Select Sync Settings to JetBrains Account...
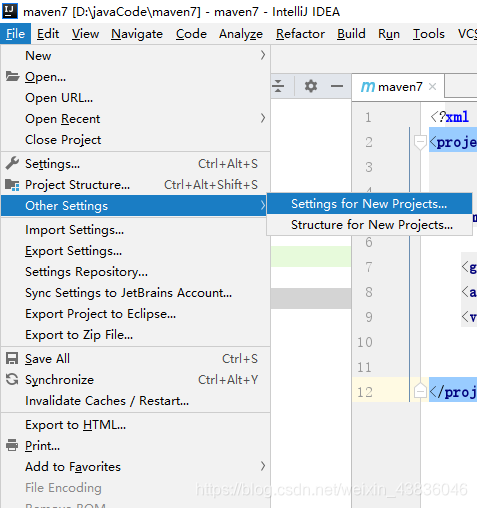Screen dimensions: 477x508 (135, 293)
